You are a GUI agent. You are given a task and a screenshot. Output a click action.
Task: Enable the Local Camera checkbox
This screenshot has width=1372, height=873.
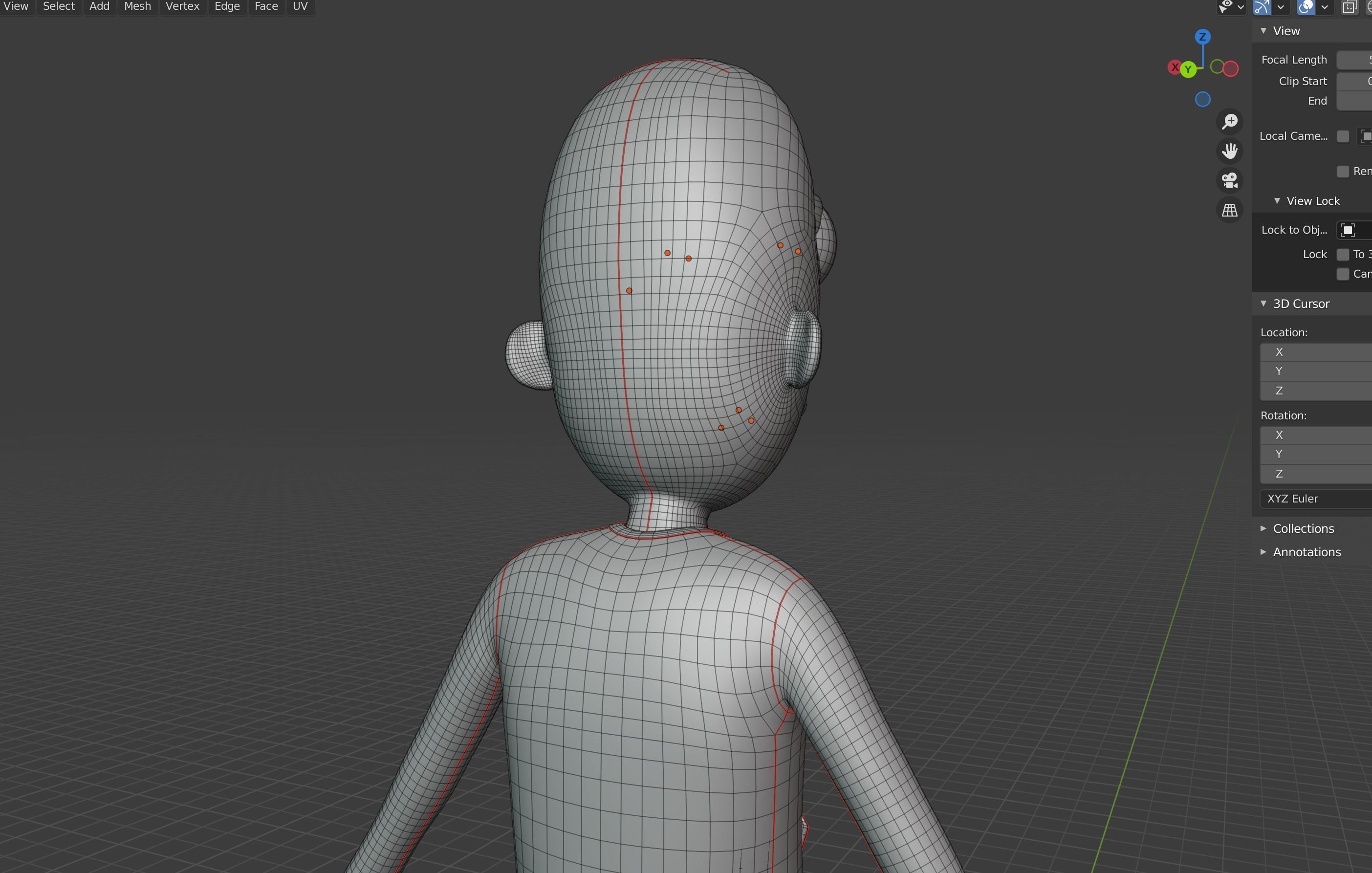1343,136
